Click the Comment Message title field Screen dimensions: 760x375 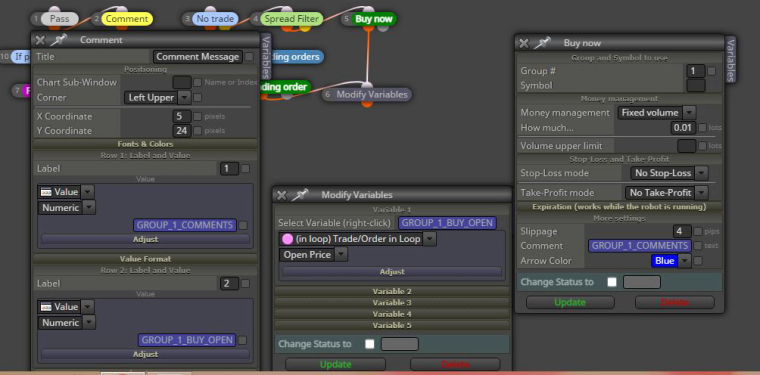(198, 57)
